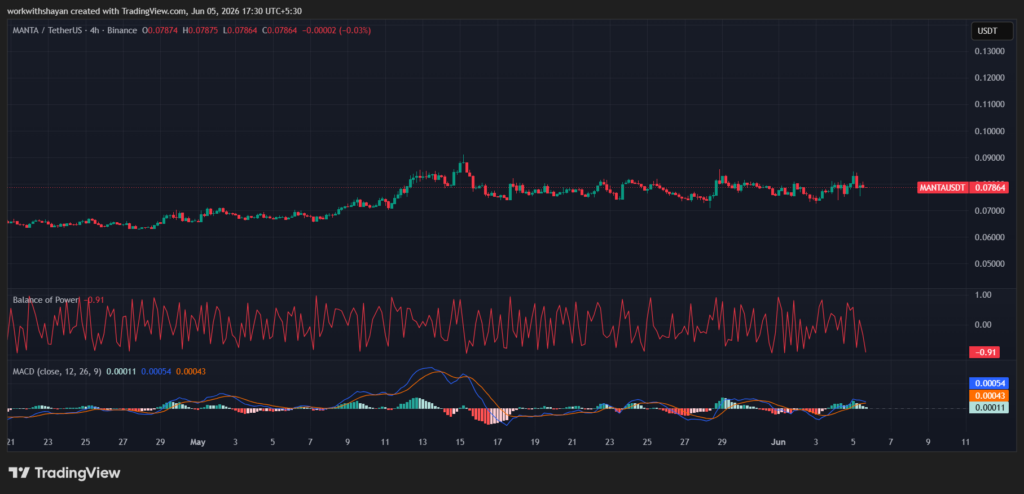The height and width of the screenshot is (494, 1024).
Task: Click the red -0.91 Balance of Power axis tag
Action: [985, 352]
